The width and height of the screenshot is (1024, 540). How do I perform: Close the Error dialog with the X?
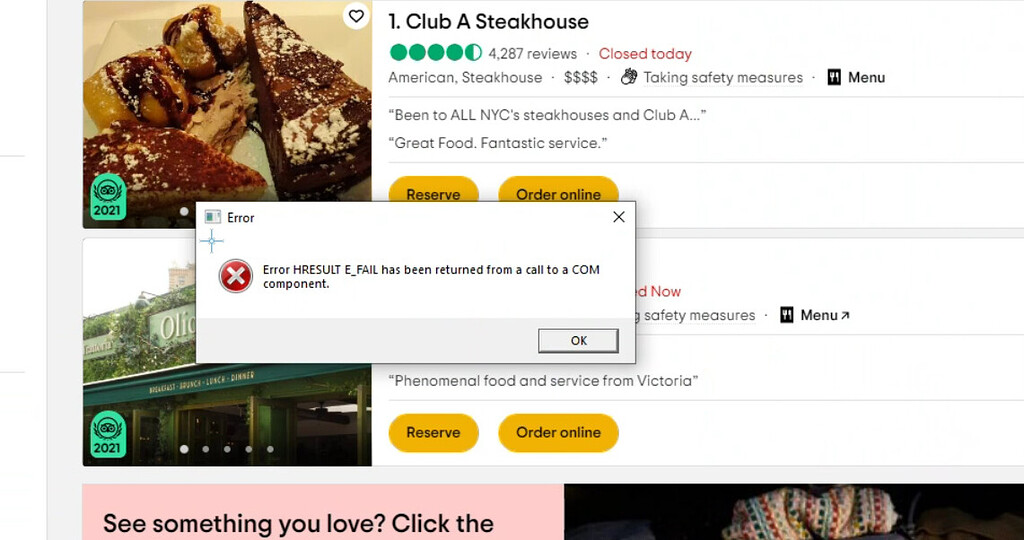[618, 217]
